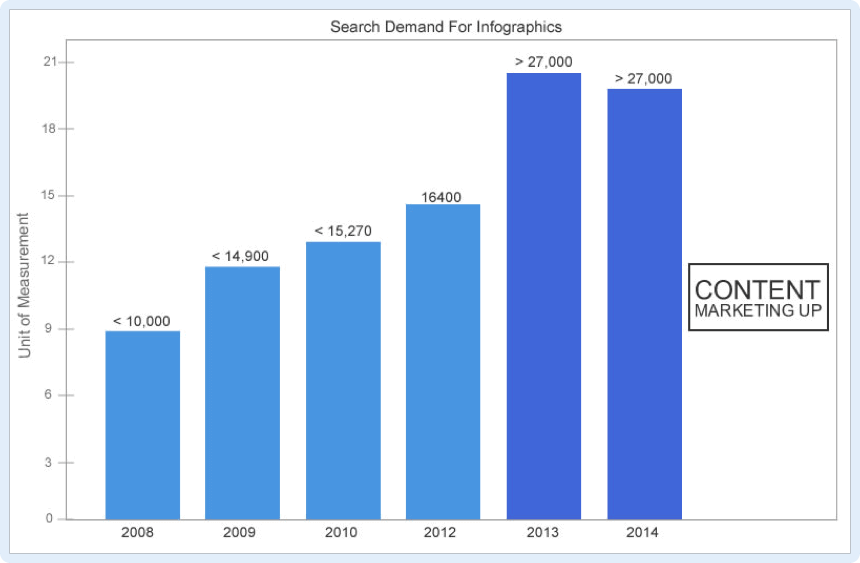Click the y-axis value 12
The image size is (860, 563).
[x=48, y=261]
